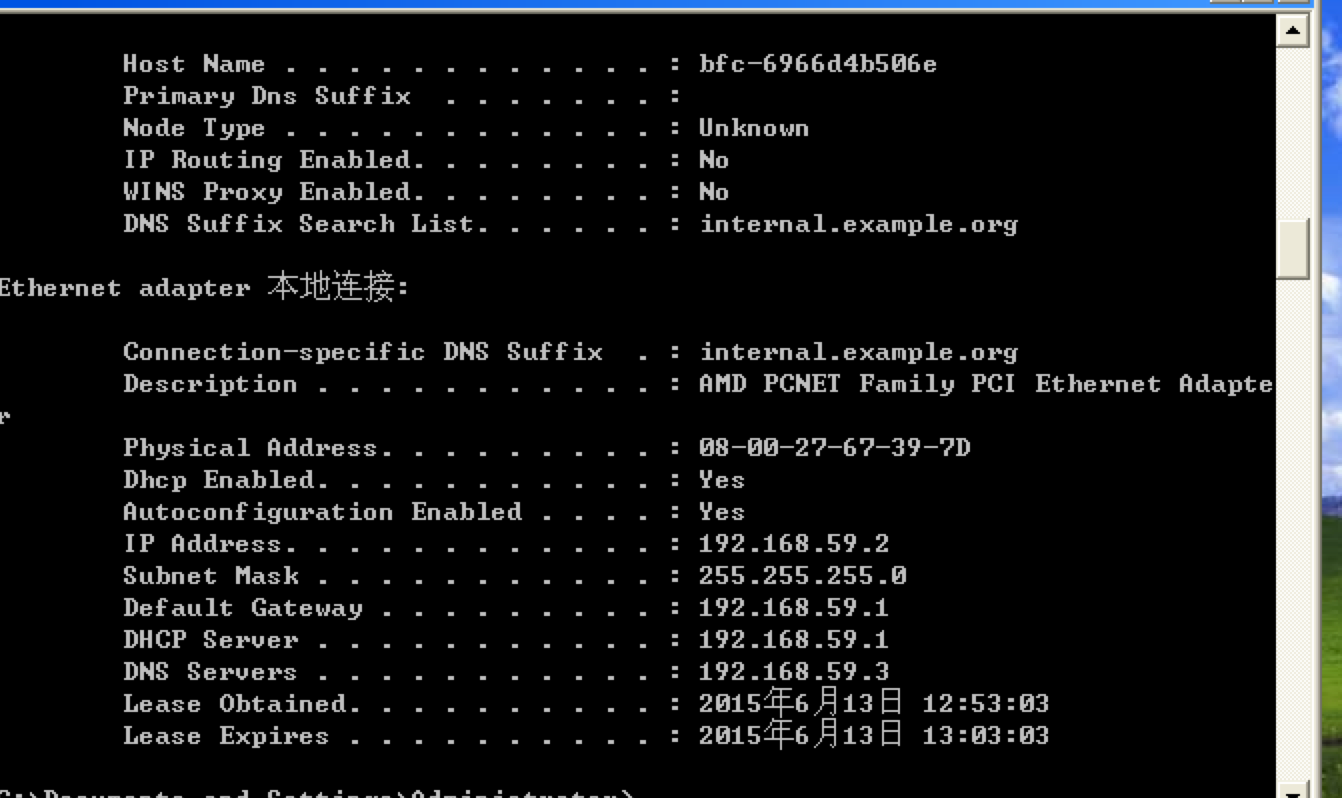
Task: Click the AMD PCNET adapter description text
Action: pos(986,384)
